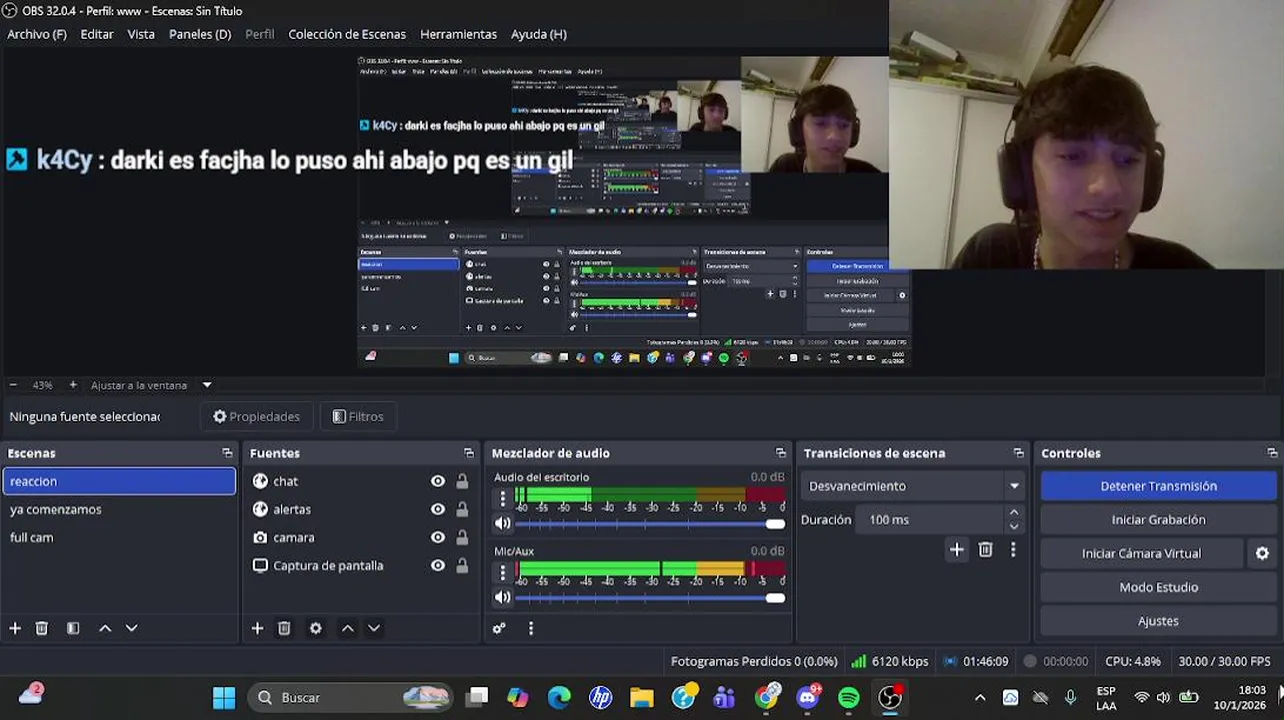Pop out the Transiciones de escena panel
Image resolution: width=1284 pixels, height=720 pixels.
coord(1018,453)
